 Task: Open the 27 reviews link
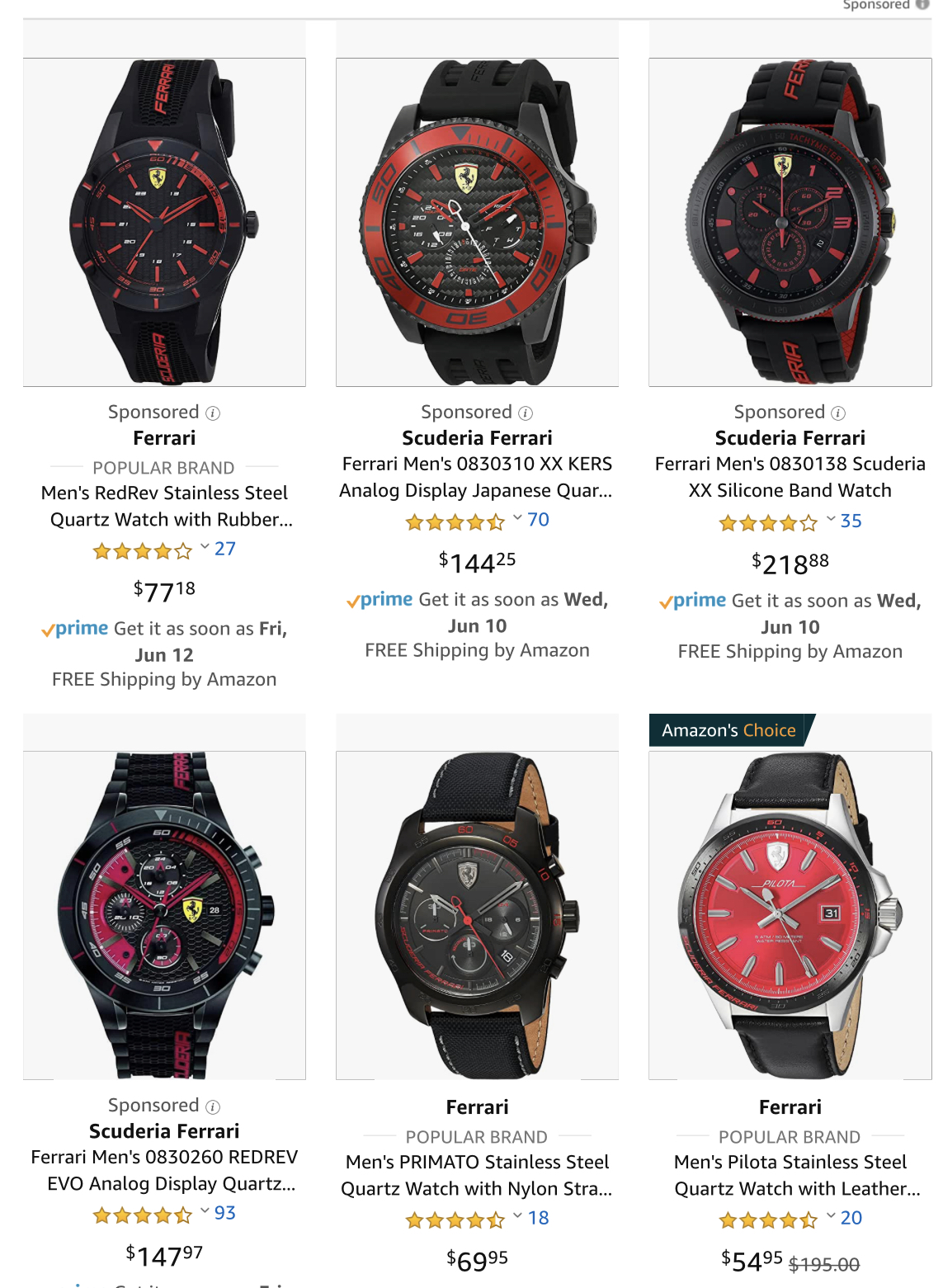(x=225, y=549)
